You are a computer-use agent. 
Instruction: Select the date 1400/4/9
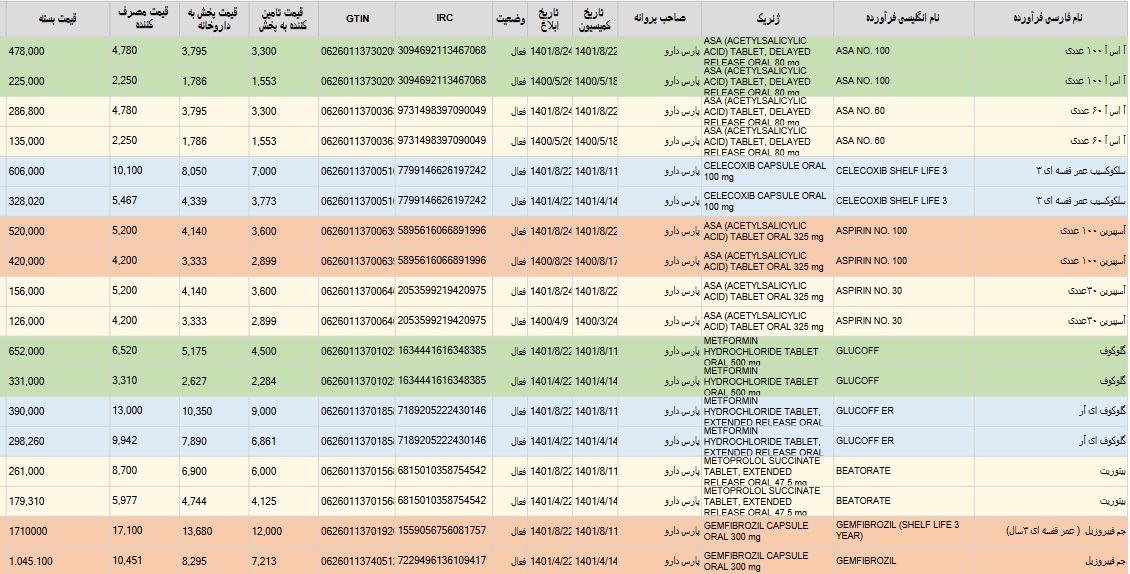548,321
